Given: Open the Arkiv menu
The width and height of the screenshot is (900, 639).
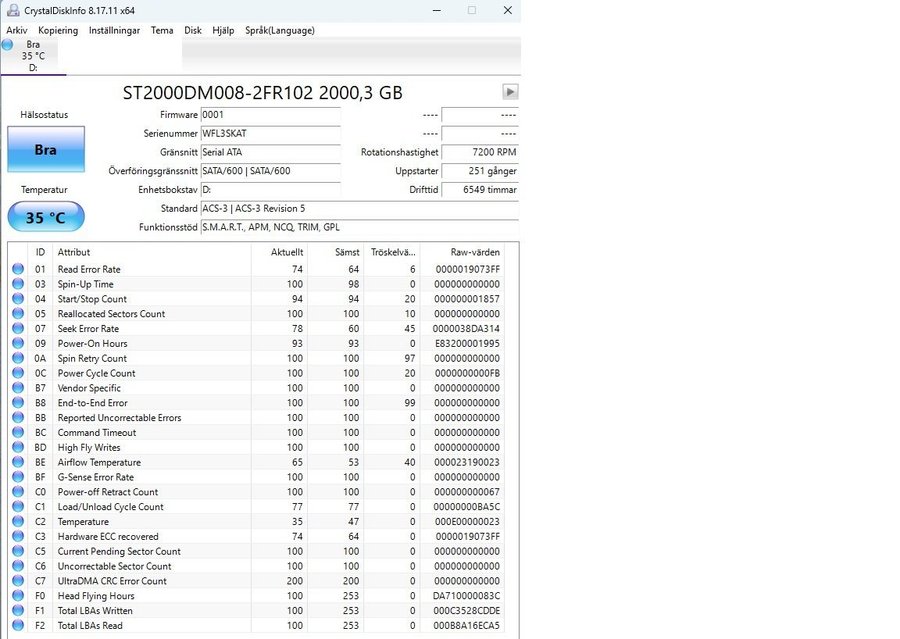Looking at the screenshot, I should click(17, 30).
